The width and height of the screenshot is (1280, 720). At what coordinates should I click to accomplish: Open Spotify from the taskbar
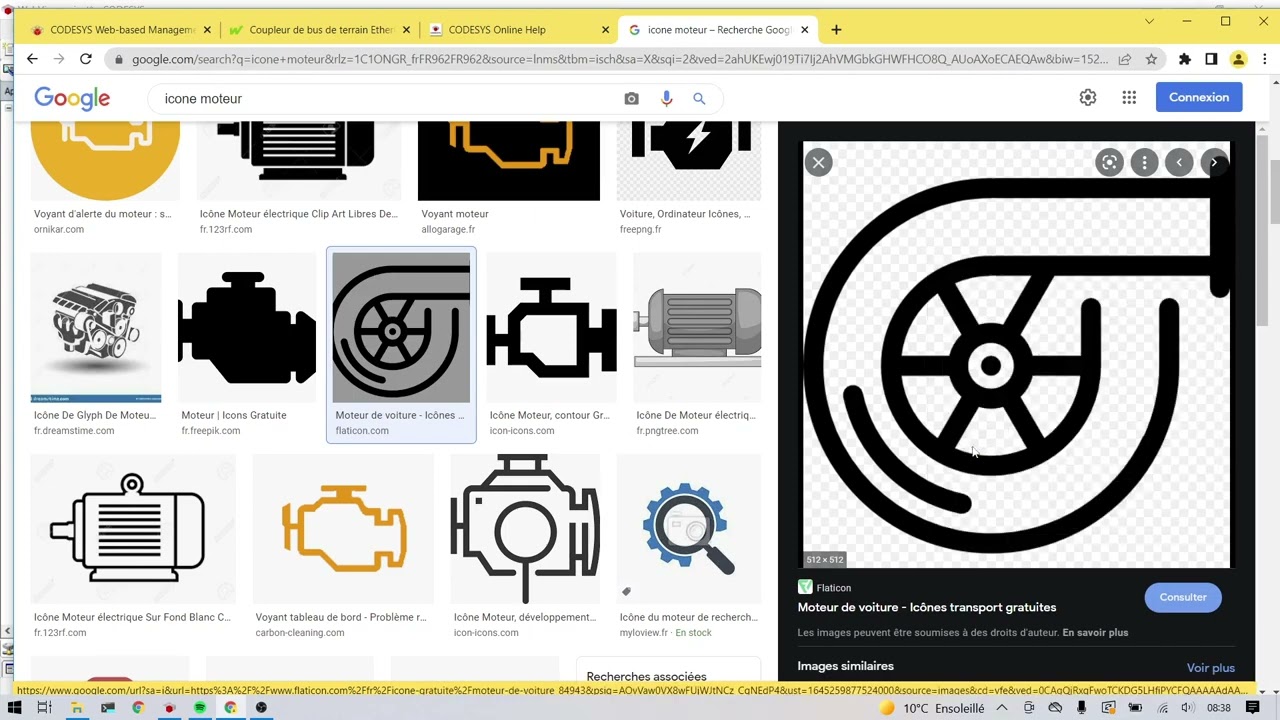[x=200, y=708]
